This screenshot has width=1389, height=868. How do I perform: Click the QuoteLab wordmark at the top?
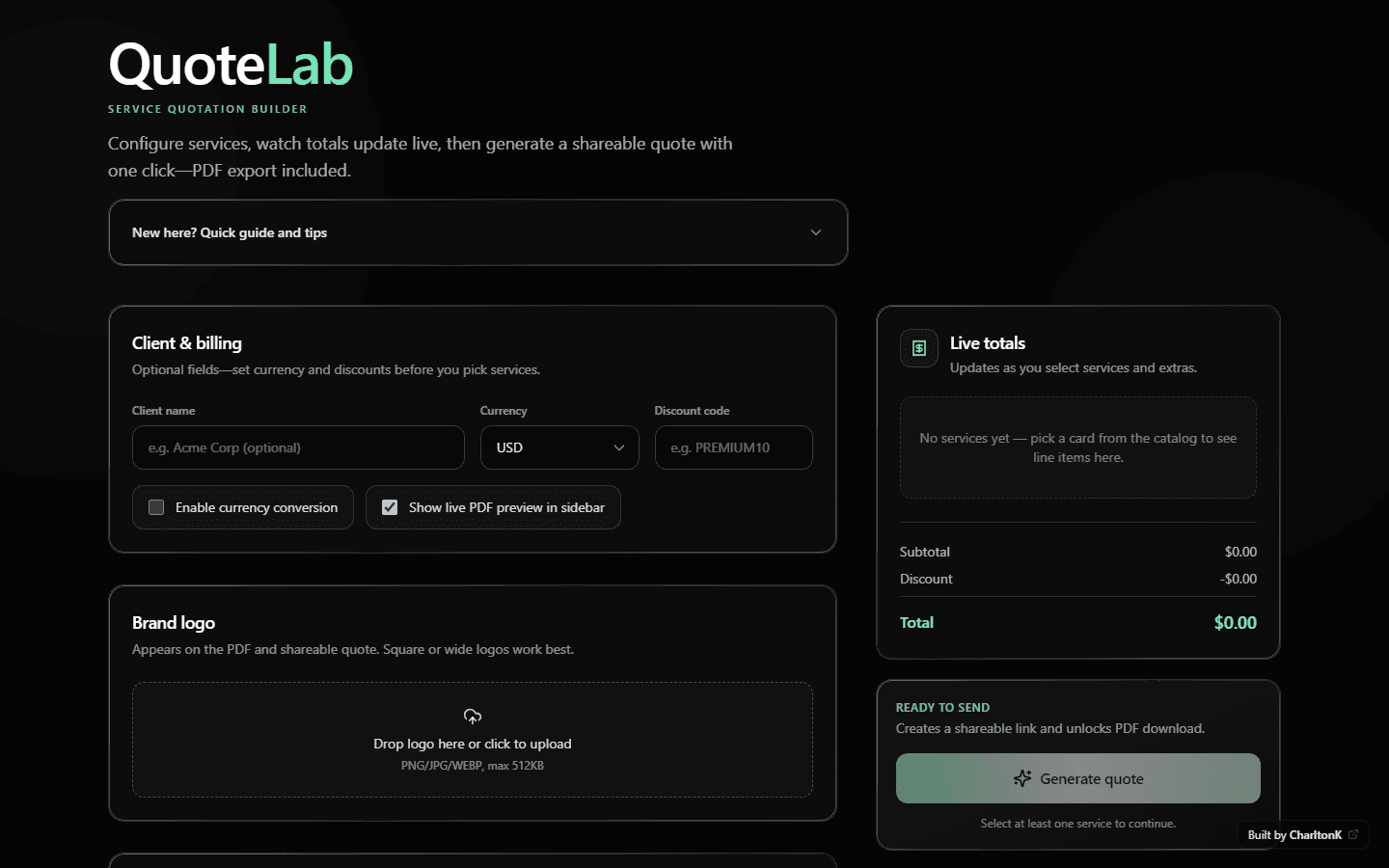tap(230, 63)
